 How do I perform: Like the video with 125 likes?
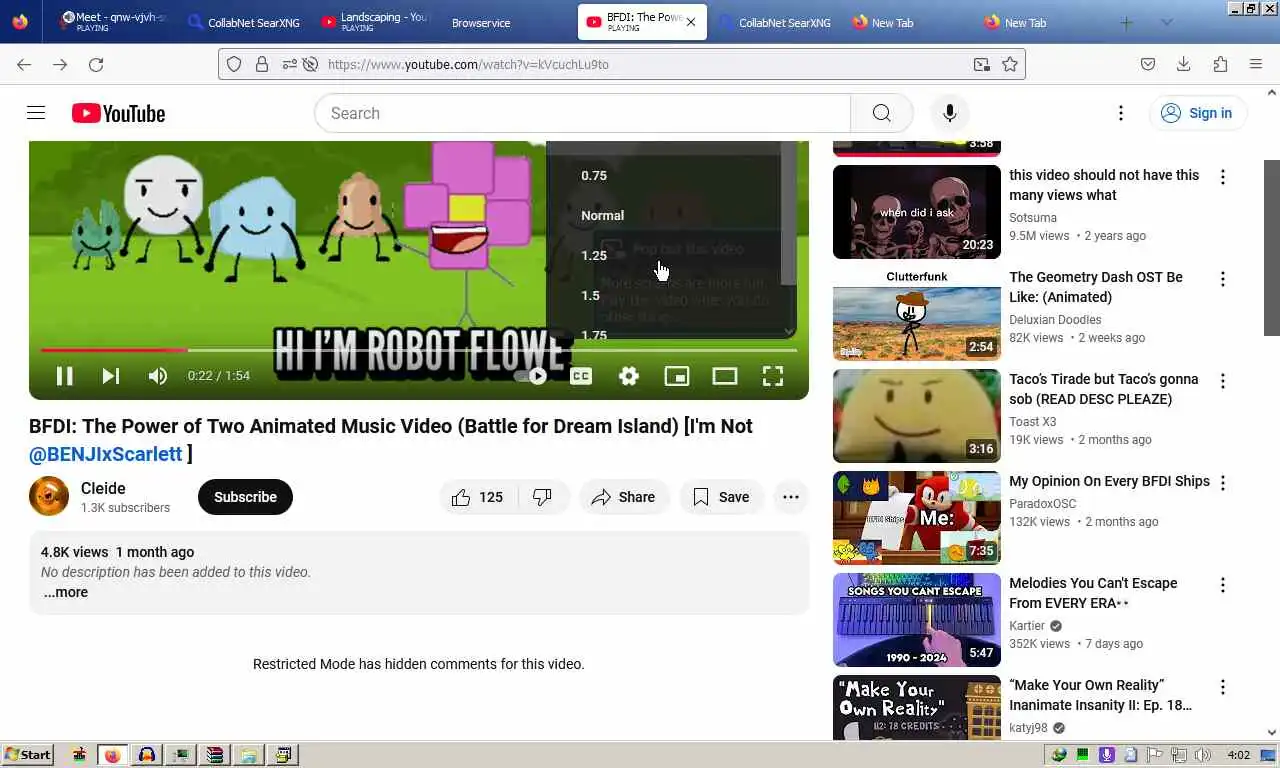pos(478,497)
